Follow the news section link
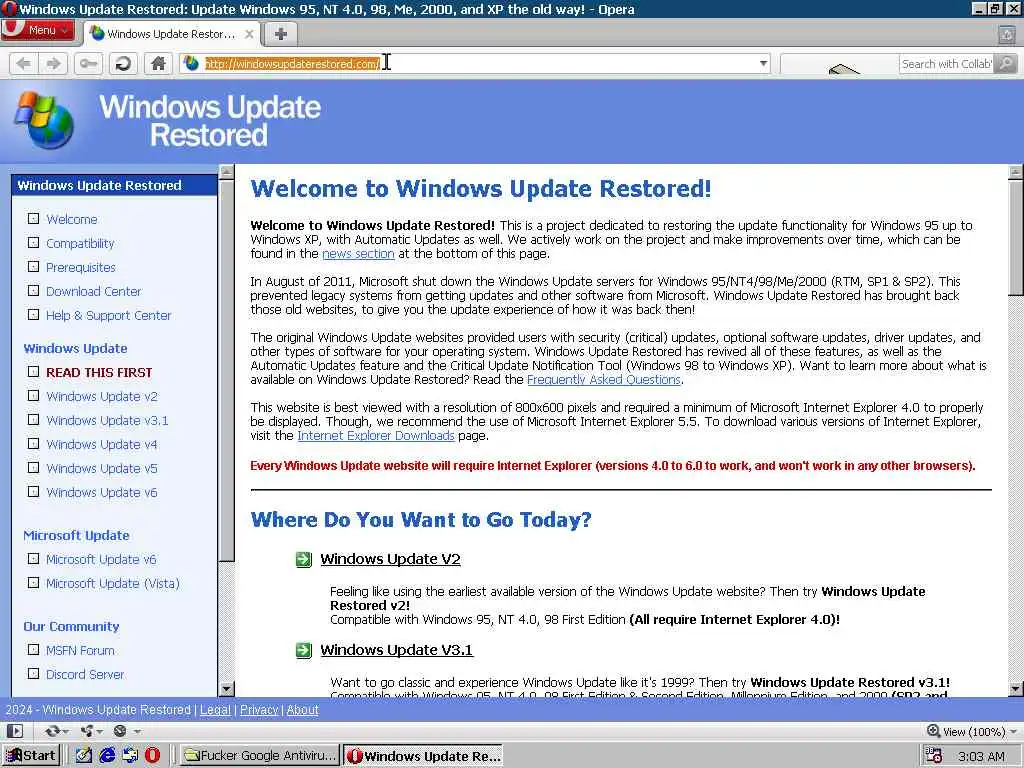Viewport: 1024px width, 768px height. tap(358, 254)
